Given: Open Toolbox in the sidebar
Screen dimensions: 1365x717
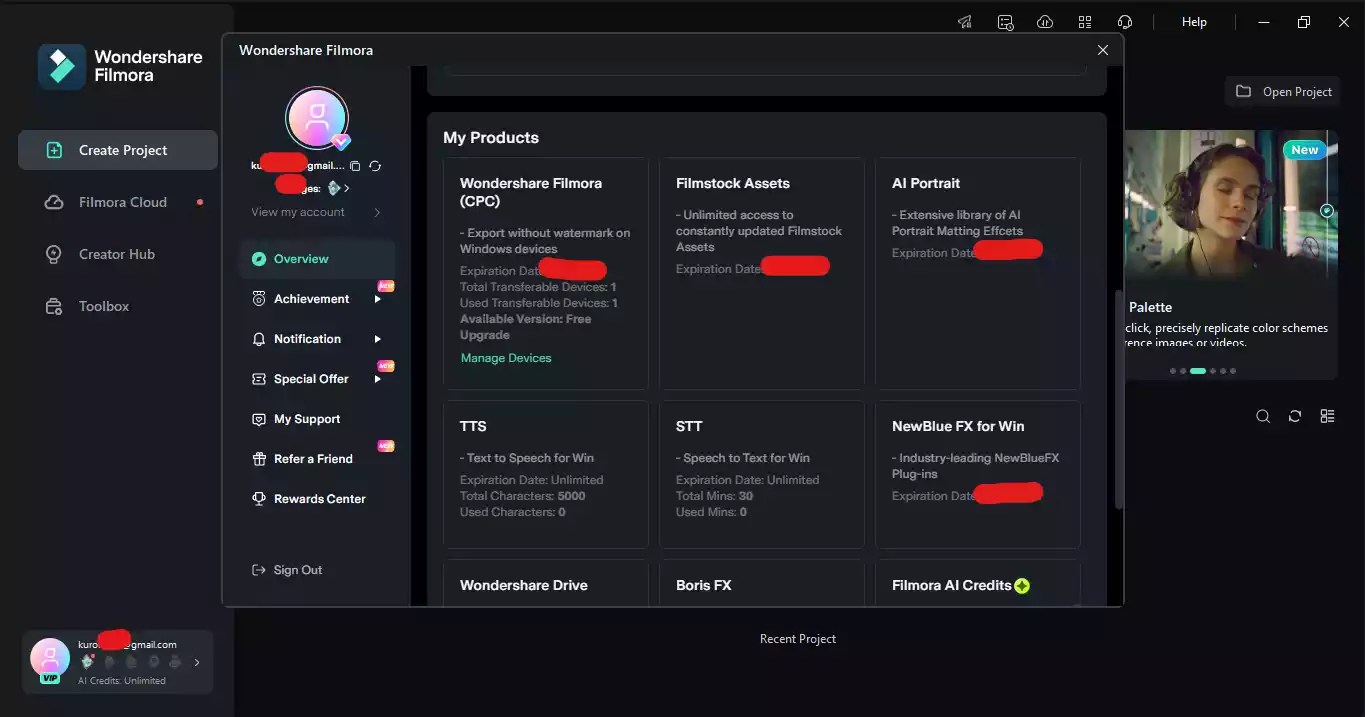Looking at the screenshot, I should coord(118,306).
